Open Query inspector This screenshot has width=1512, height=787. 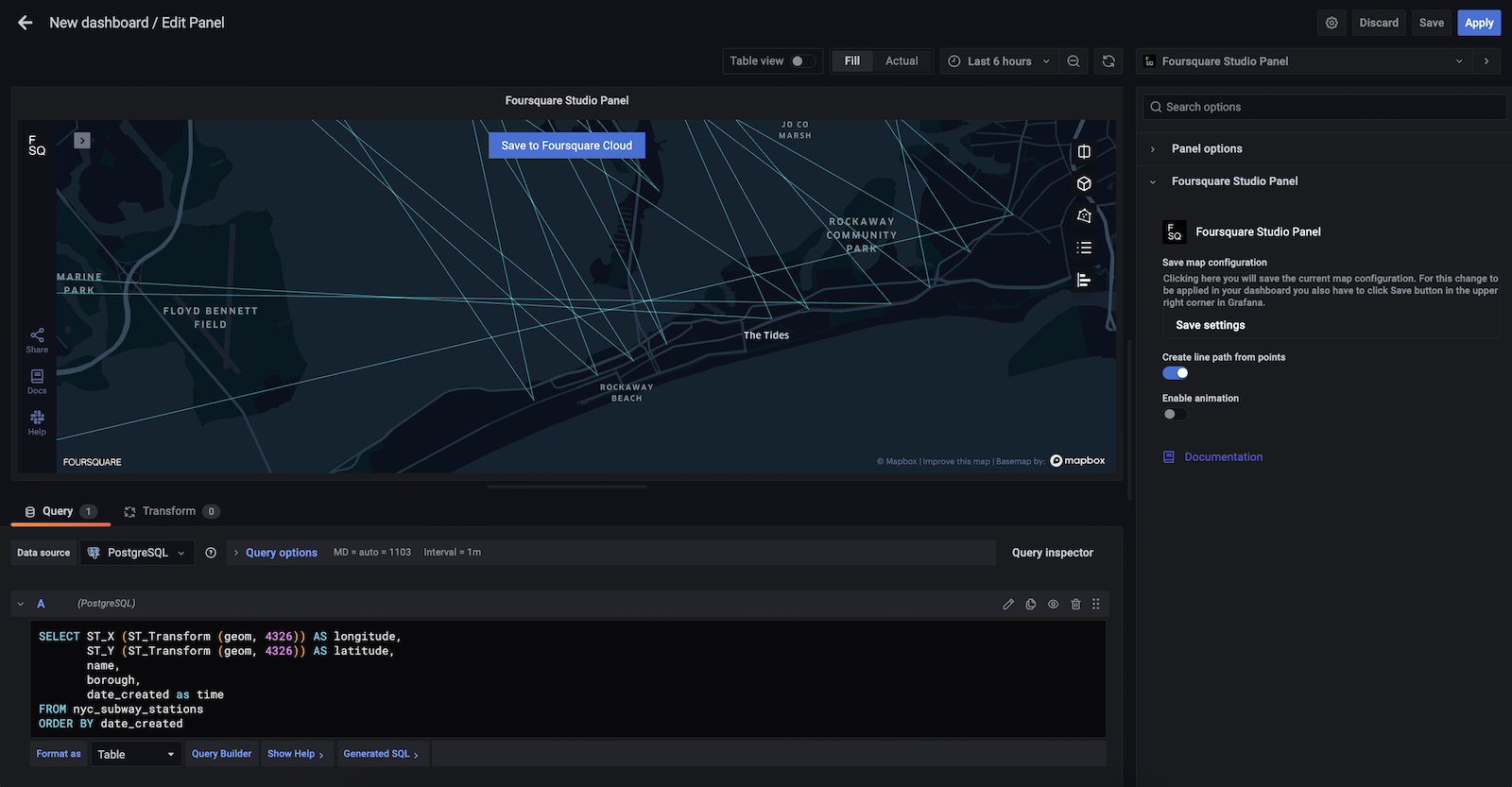1052,553
